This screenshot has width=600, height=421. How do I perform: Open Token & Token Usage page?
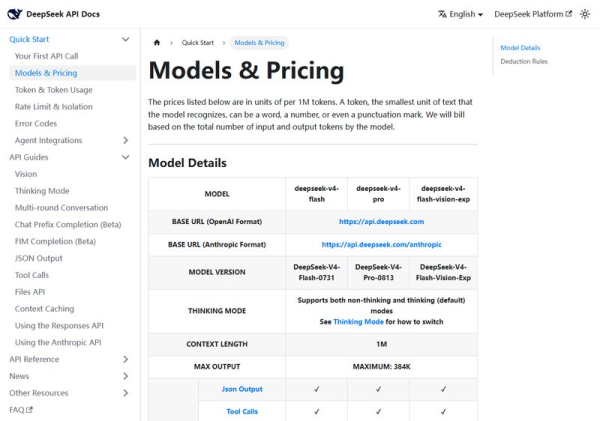pos(54,90)
